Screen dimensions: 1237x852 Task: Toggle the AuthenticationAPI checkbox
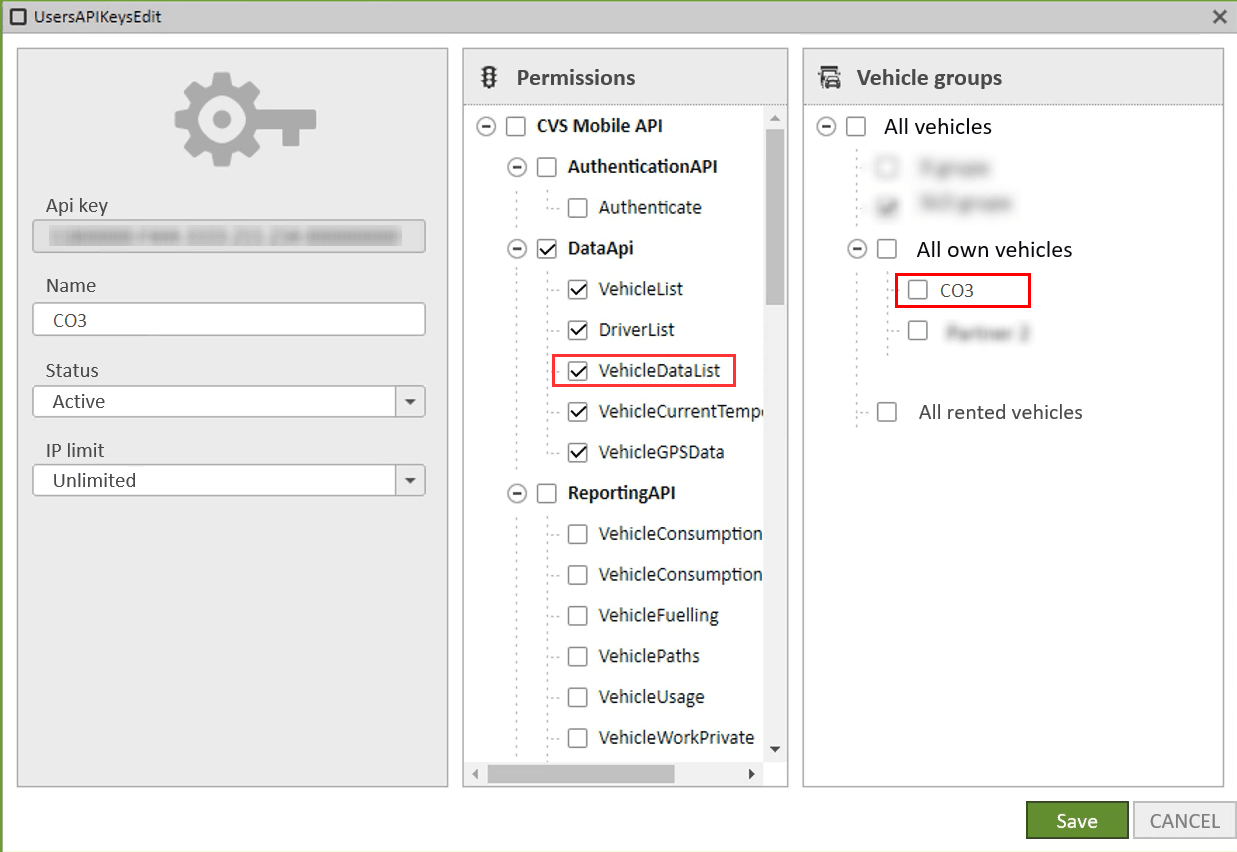pyautogui.click(x=547, y=167)
